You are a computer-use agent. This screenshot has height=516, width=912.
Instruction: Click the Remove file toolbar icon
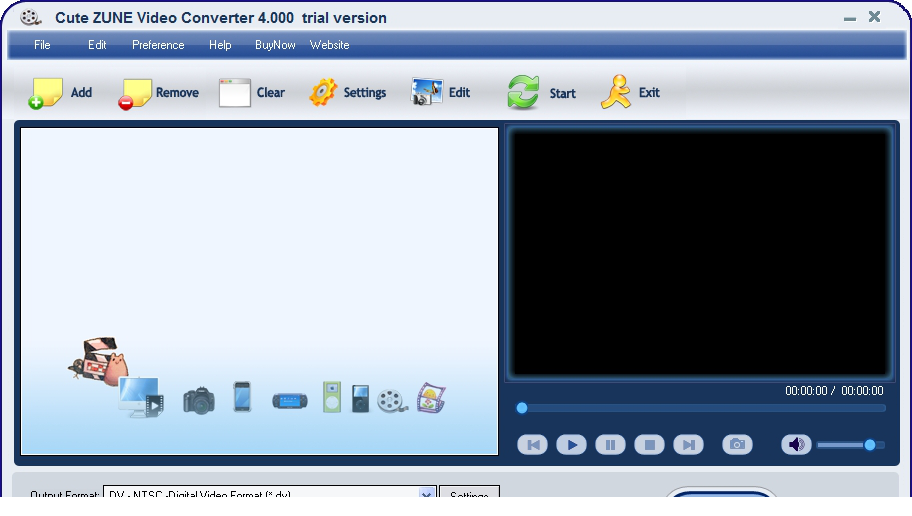click(x=135, y=93)
